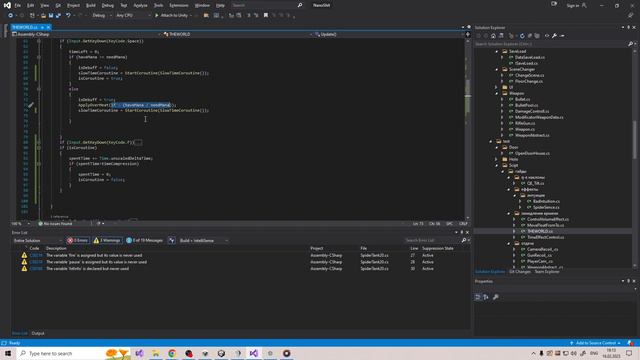640x360 pixels.
Task: Select OpenDoorHouse.cs file
Action: [x=532, y=153]
